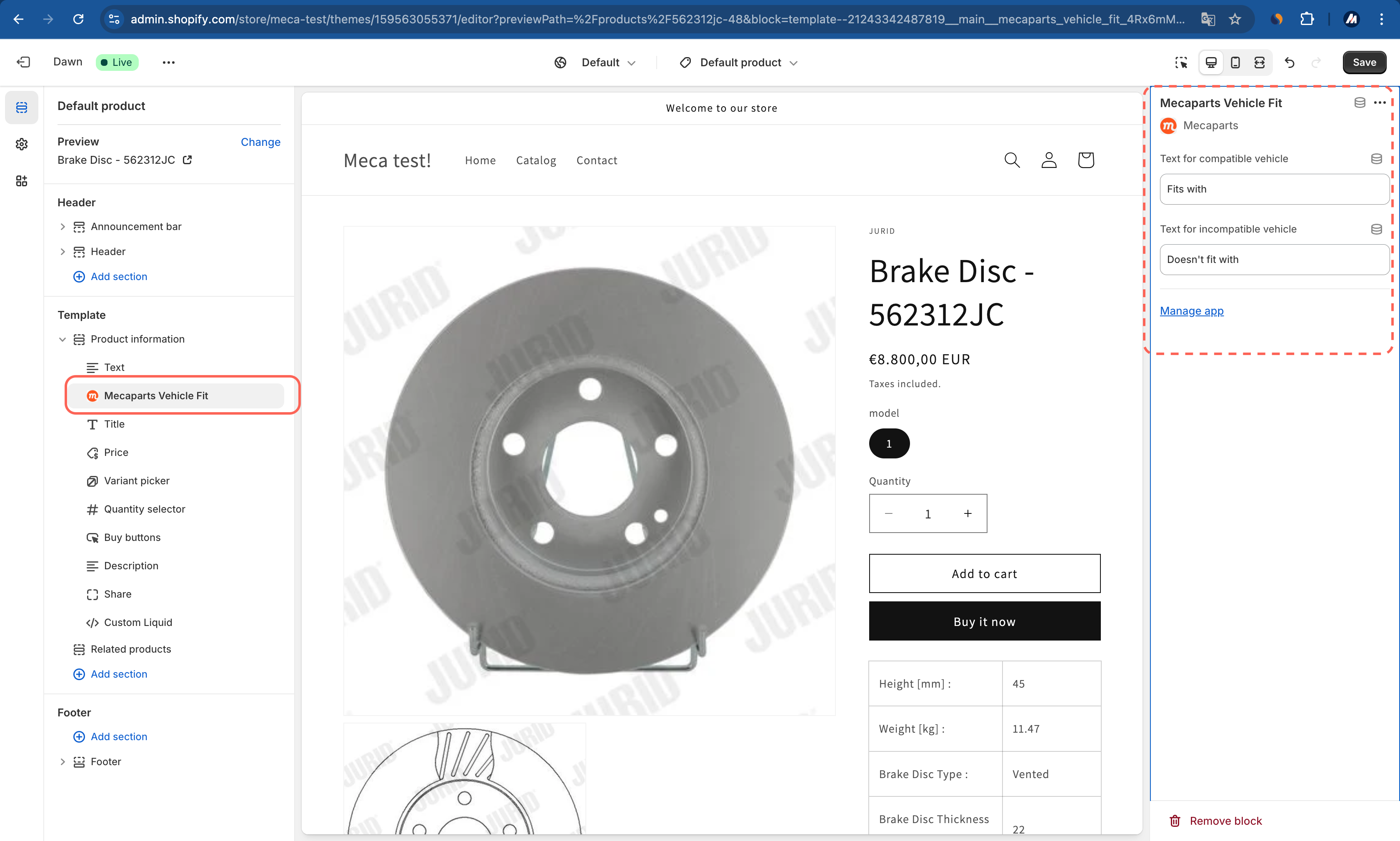Toggle the inspector selection tool
The image size is (1400, 841).
1181,63
